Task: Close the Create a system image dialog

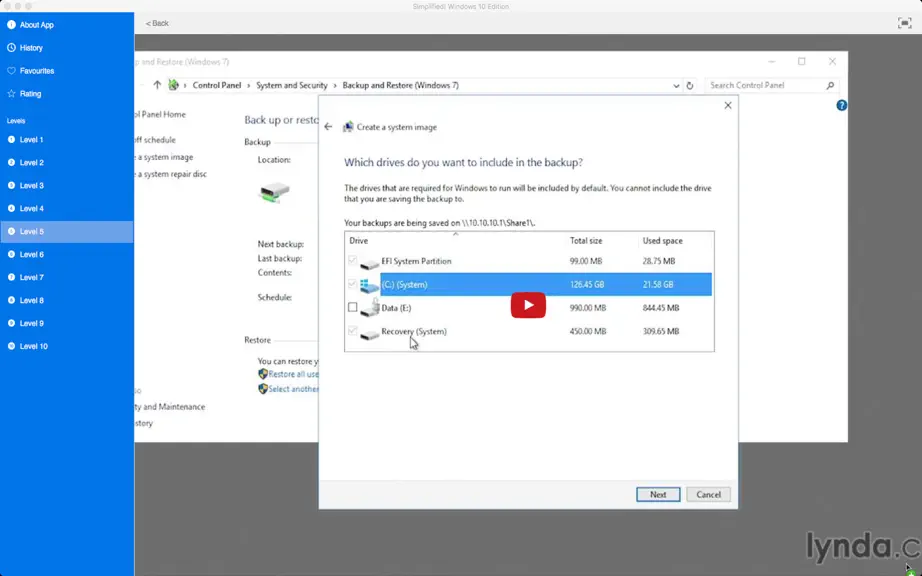Action: tap(728, 105)
